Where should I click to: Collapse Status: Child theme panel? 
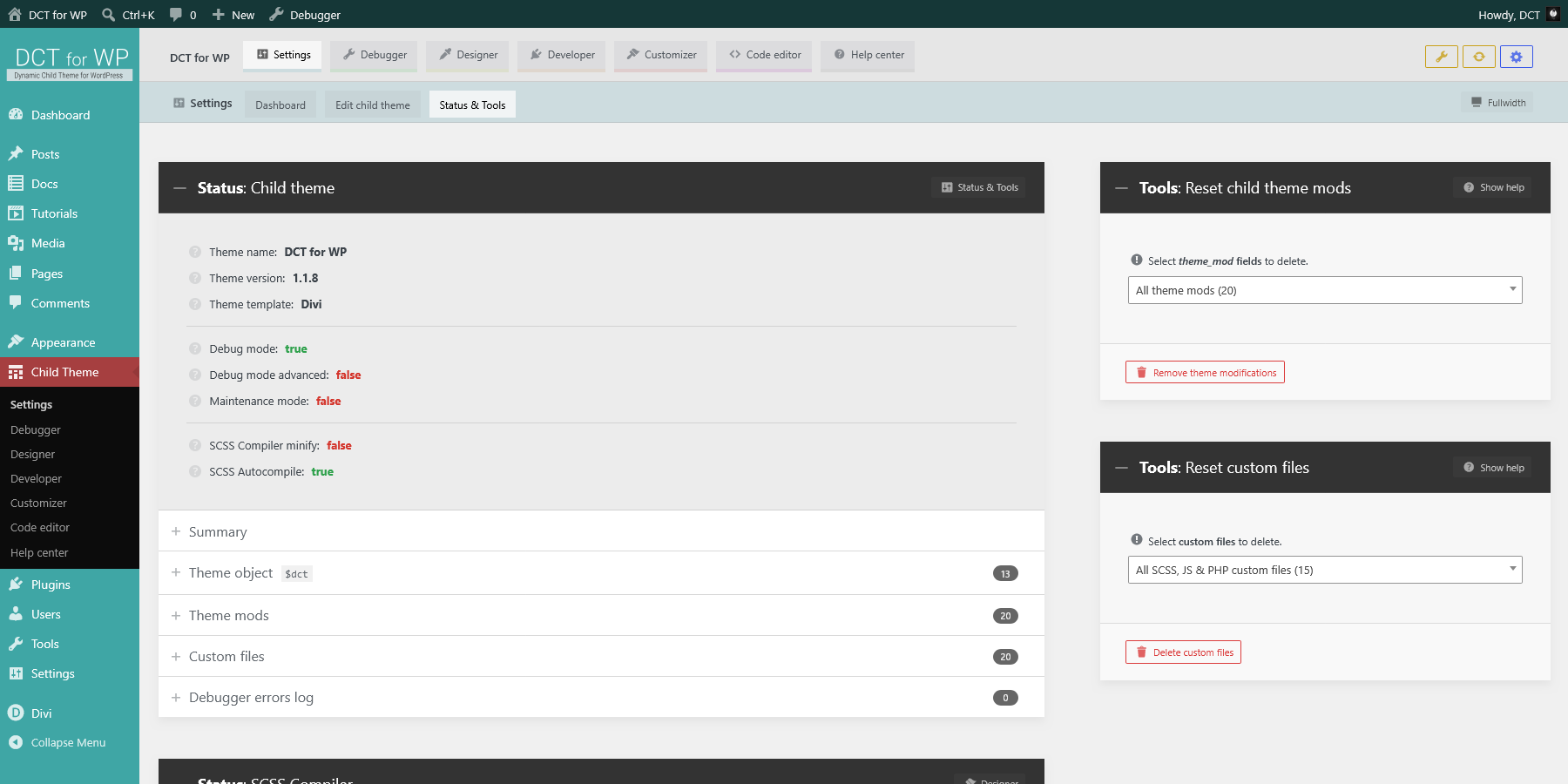[x=179, y=188]
